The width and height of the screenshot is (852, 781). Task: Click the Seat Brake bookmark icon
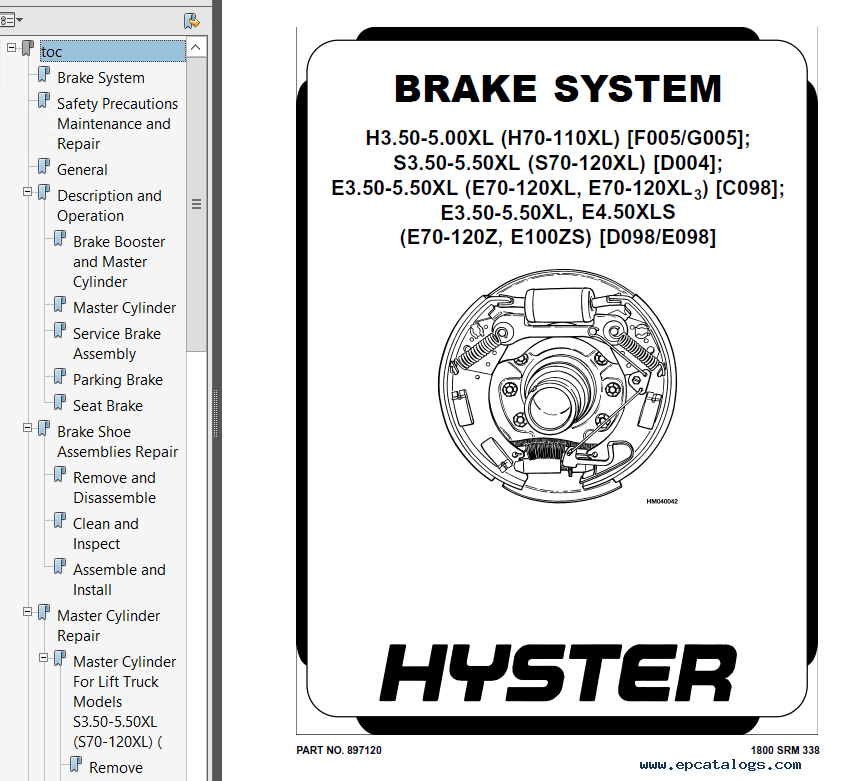coord(60,403)
